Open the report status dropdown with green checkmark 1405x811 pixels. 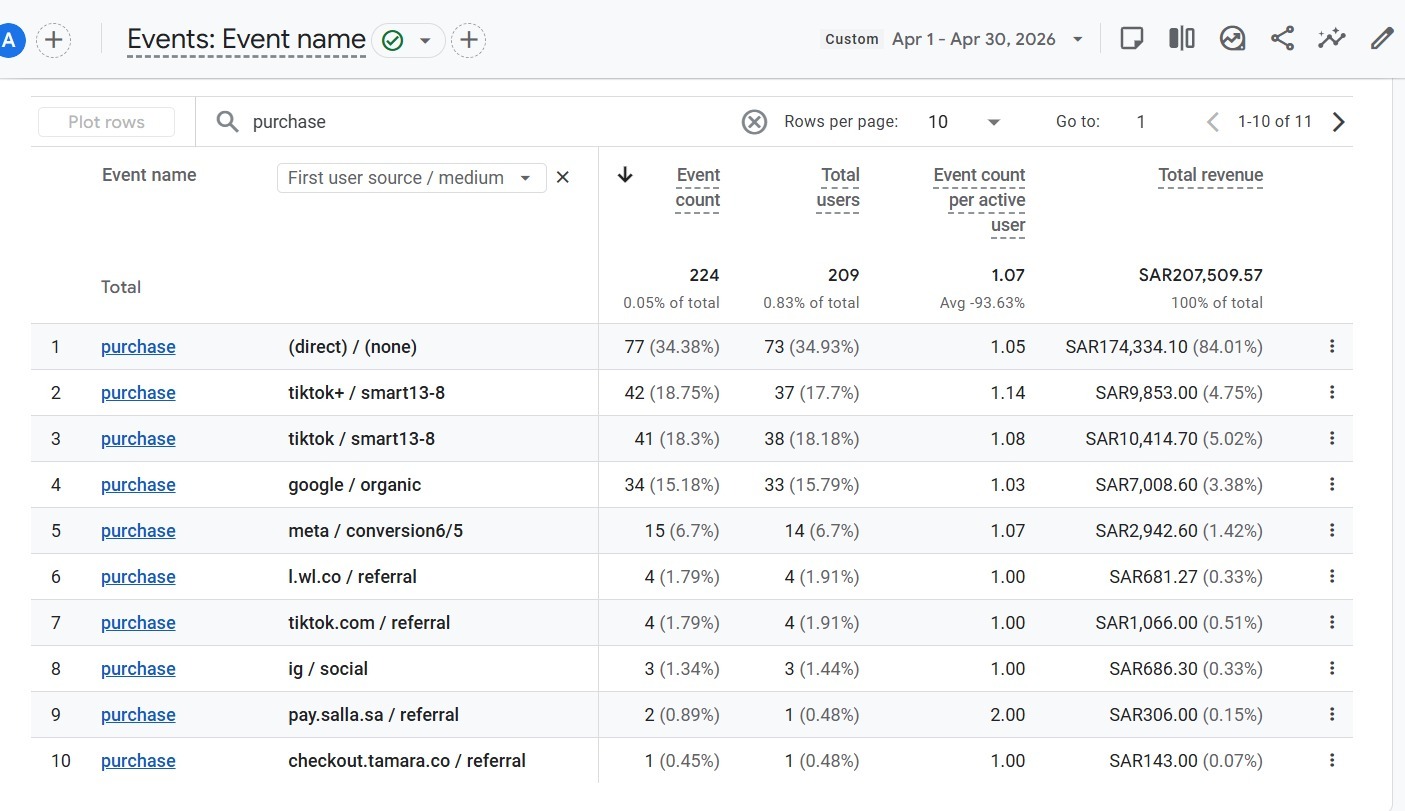tap(408, 40)
